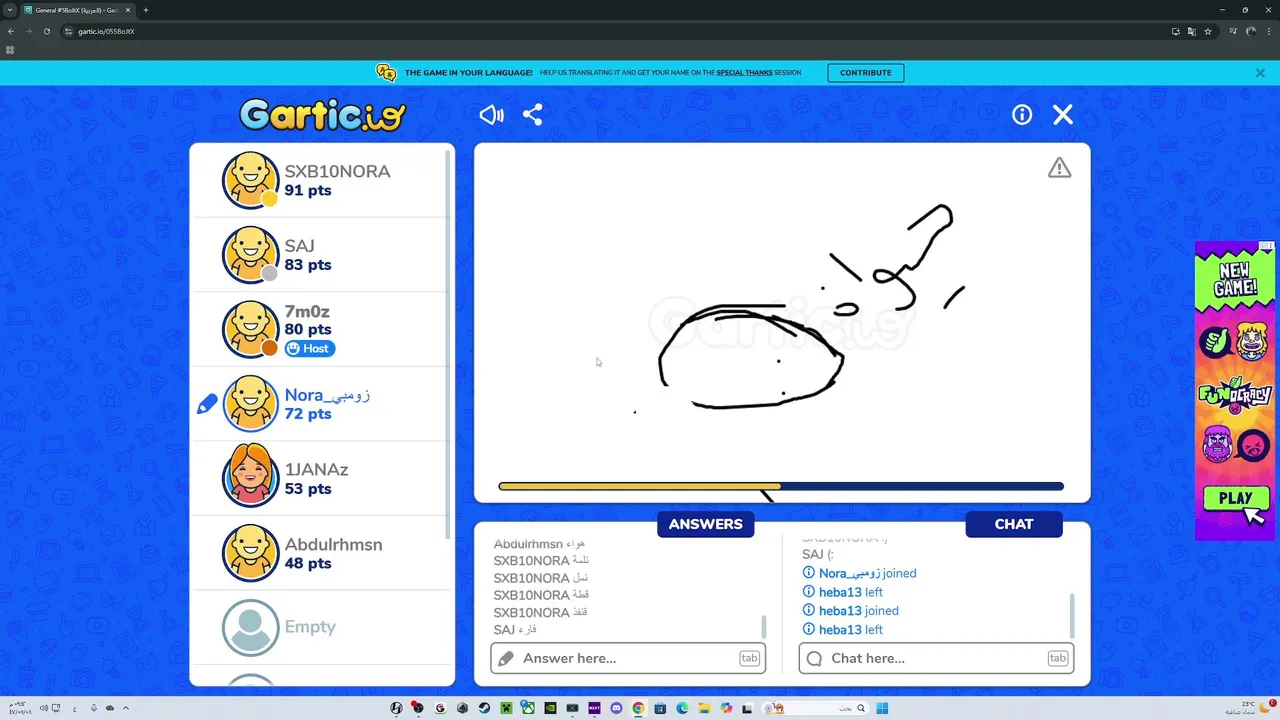1280x720 pixels.
Task: Open the apps grid in bookmarks bar
Action: point(10,50)
